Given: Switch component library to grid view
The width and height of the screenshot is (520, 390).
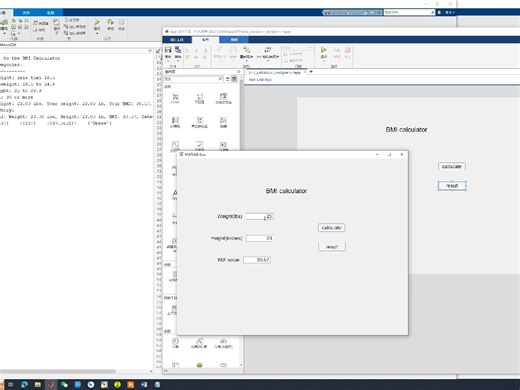Looking at the screenshot, I should tap(234, 79).
